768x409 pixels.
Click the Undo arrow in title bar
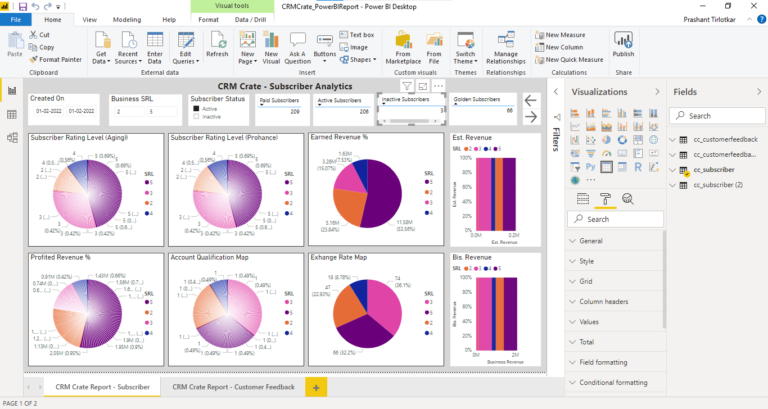pyautogui.click(x=35, y=6)
